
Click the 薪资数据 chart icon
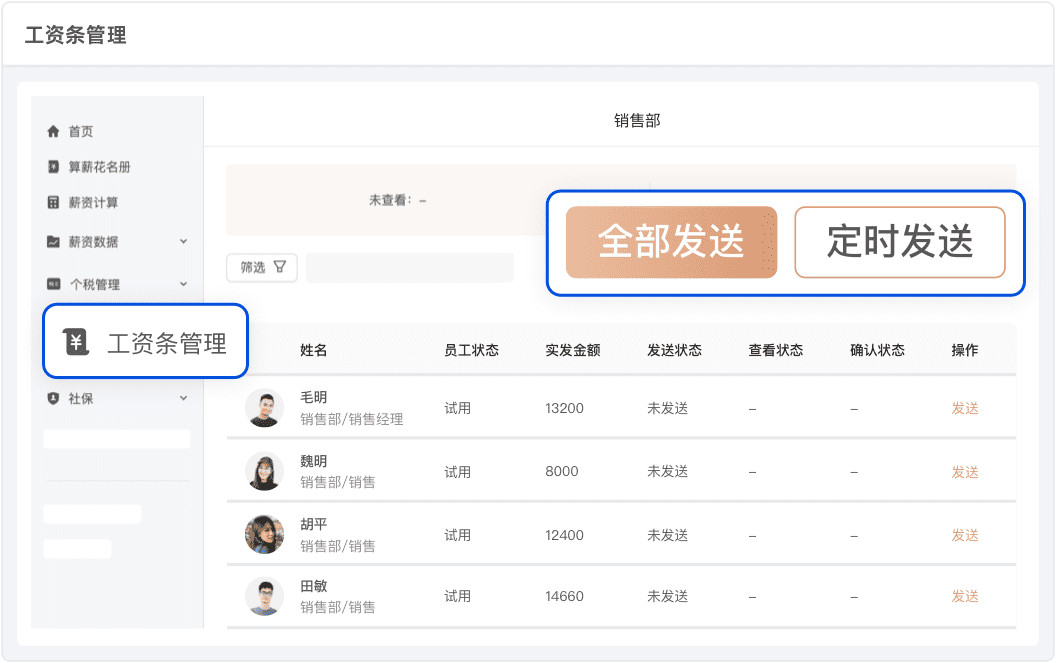(x=54, y=242)
